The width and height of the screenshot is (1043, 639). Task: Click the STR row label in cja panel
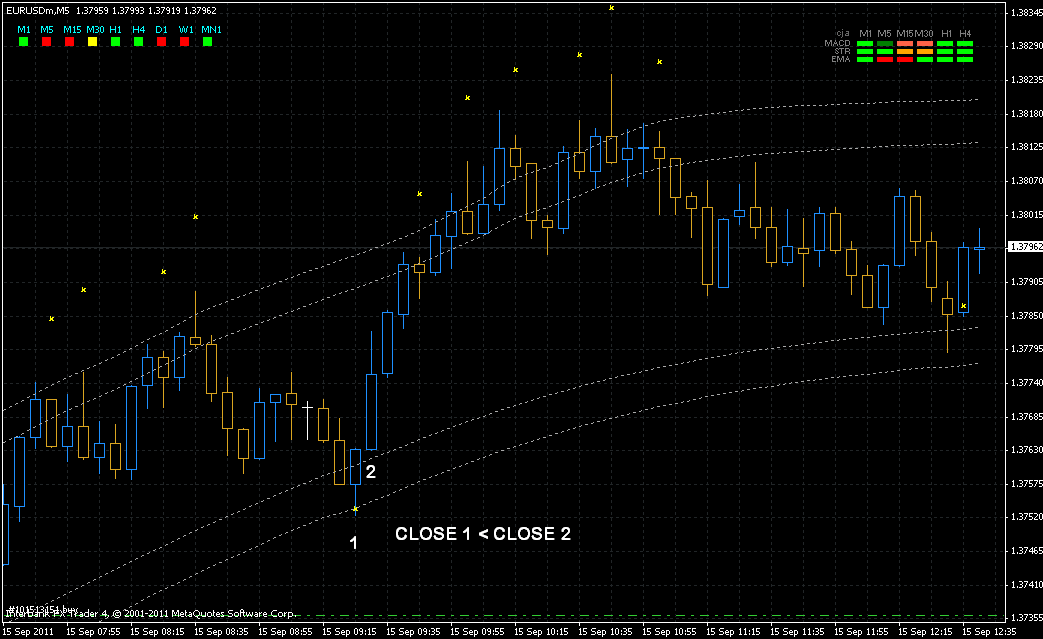click(842, 51)
